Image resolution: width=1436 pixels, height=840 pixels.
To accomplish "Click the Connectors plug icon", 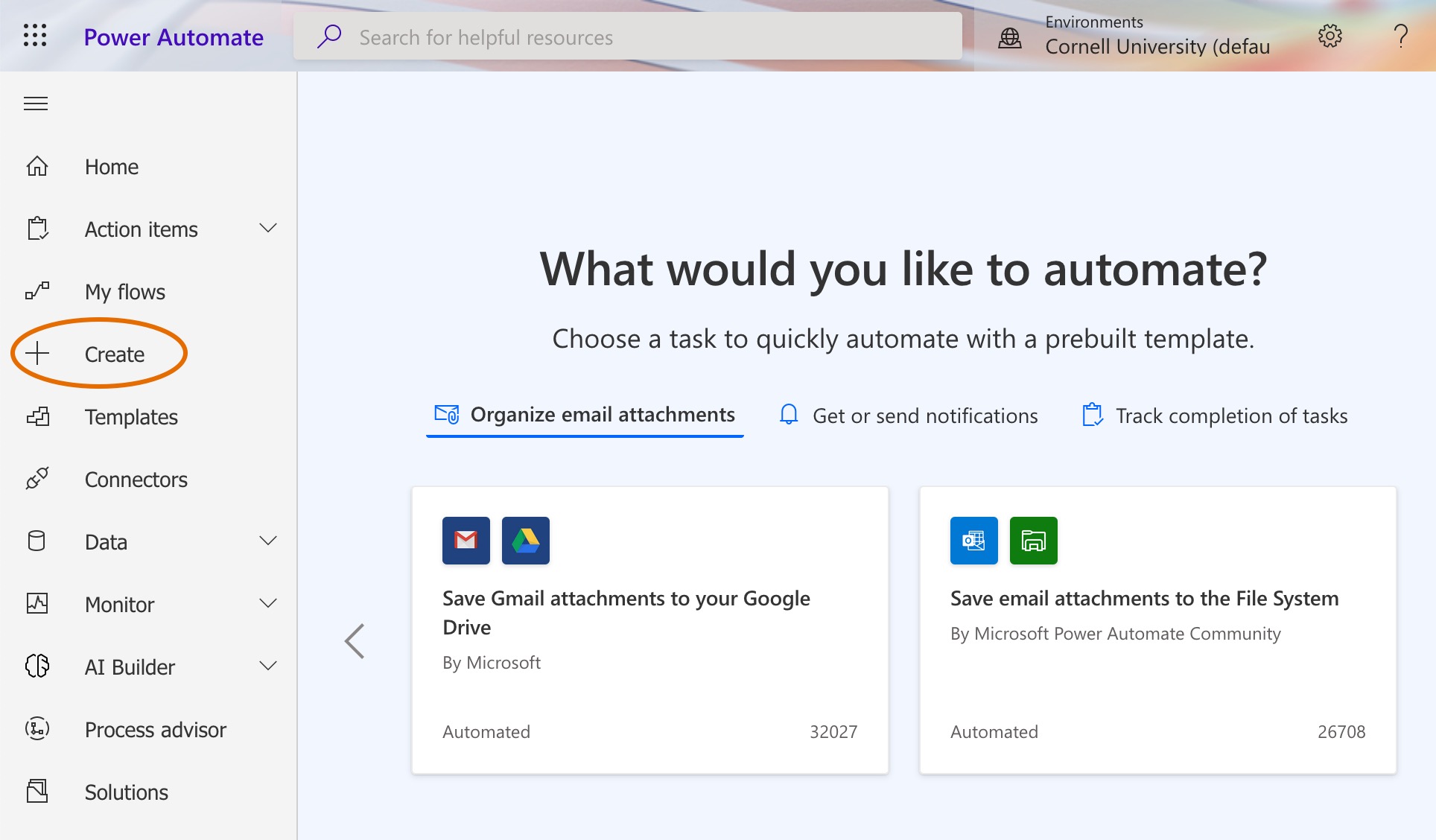I will 37,479.
